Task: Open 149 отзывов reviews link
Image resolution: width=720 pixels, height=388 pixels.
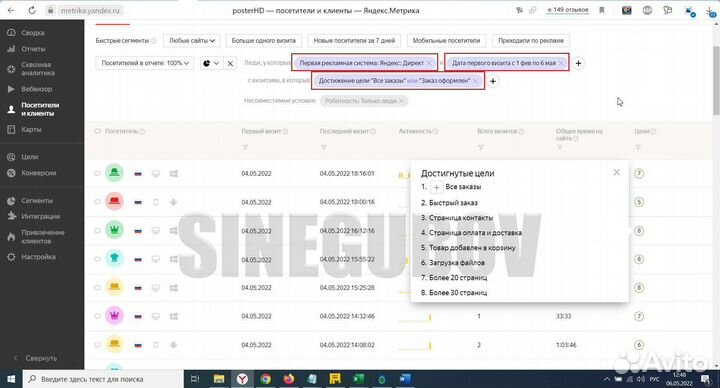Action: pyautogui.click(x=567, y=10)
